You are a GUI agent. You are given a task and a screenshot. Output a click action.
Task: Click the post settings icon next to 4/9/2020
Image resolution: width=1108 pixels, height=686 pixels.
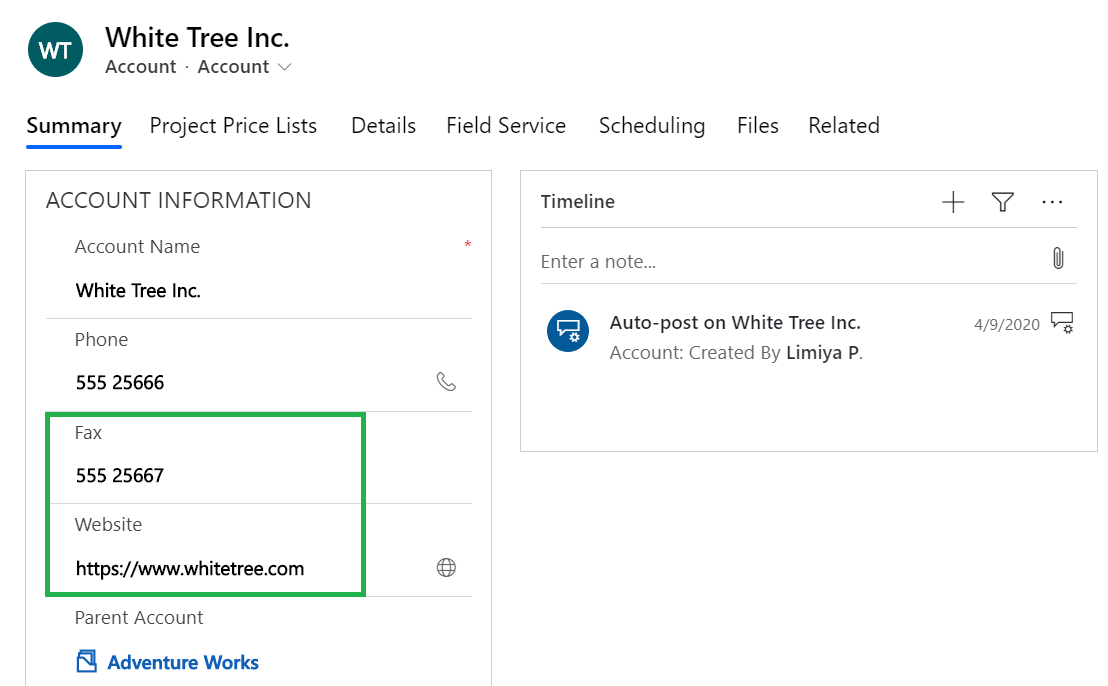click(1062, 323)
